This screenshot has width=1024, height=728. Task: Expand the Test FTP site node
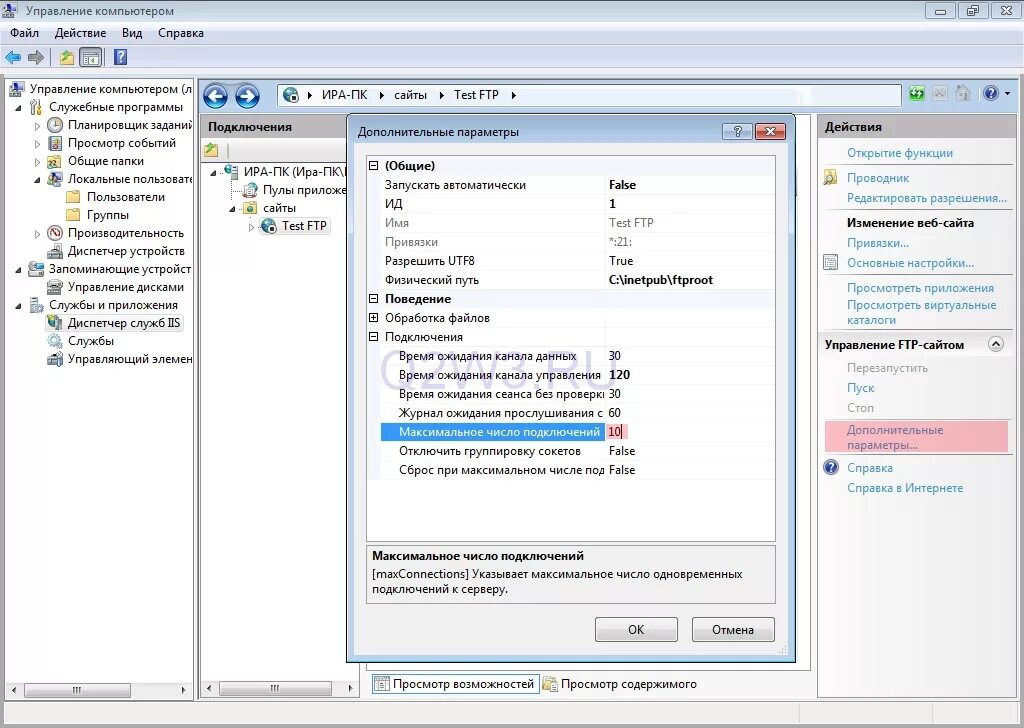(251, 227)
